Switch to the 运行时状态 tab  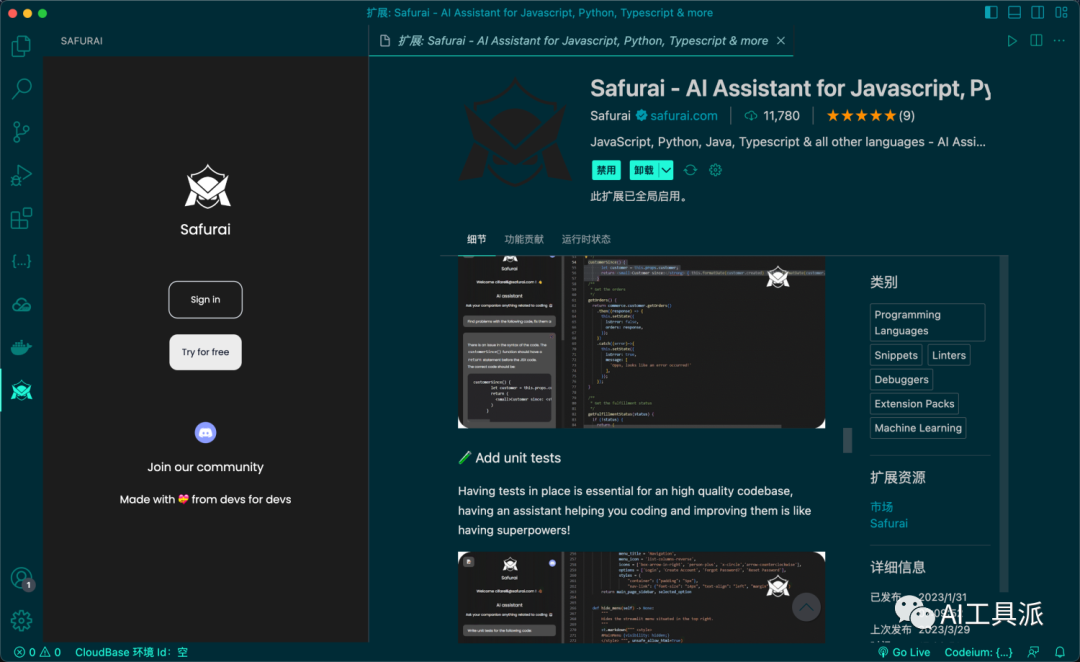(x=585, y=239)
